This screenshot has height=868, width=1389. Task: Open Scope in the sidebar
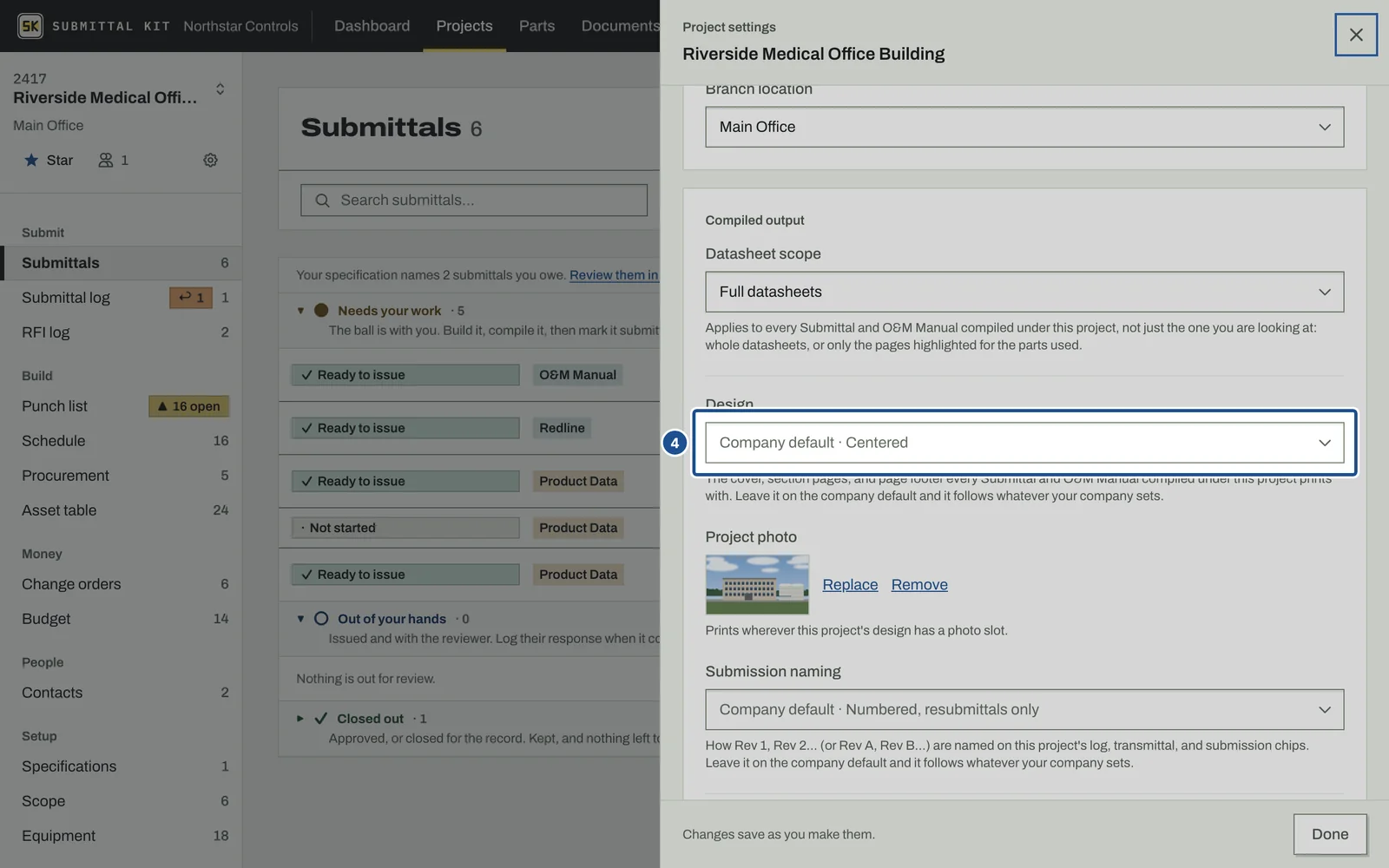click(122, 801)
